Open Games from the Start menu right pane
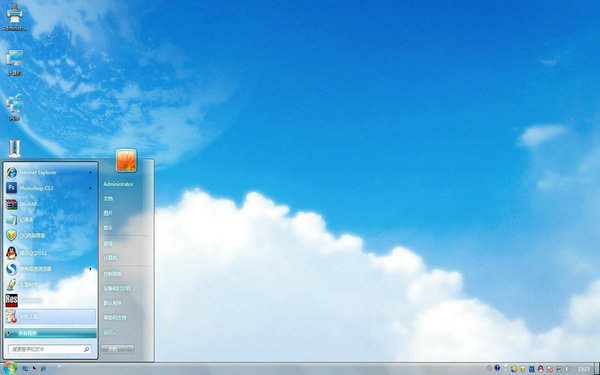 click(x=108, y=243)
